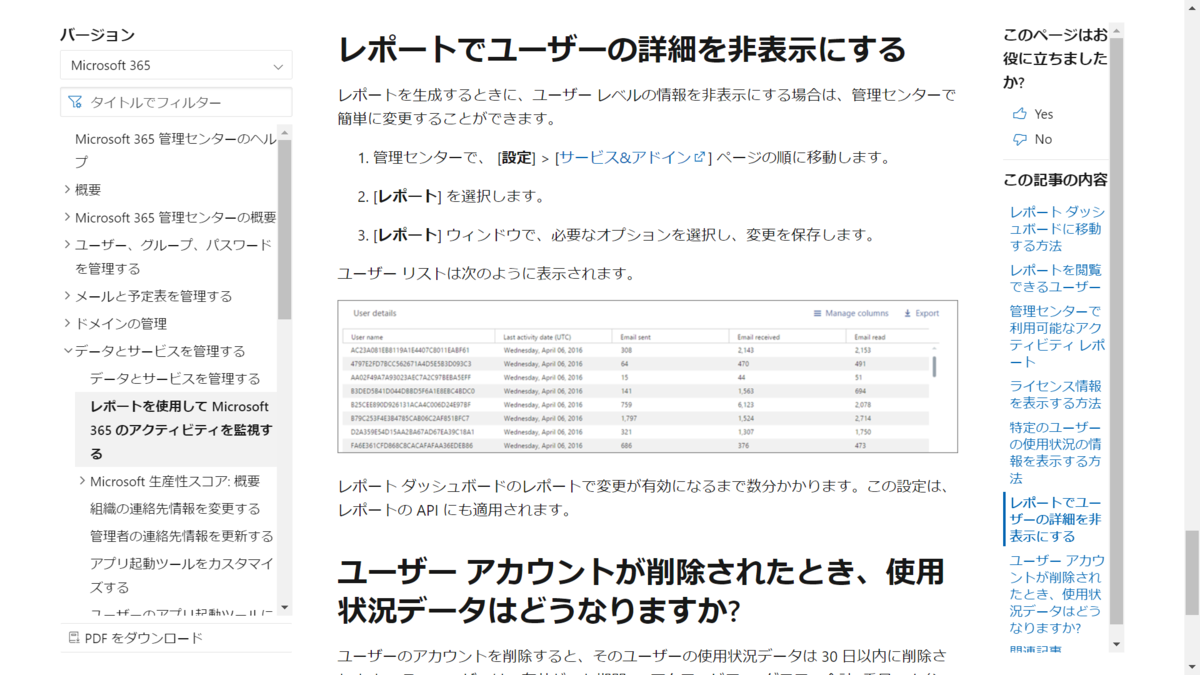1200x675 pixels.
Task: Click the sidebar scrollbar up arrow
Action: pyautogui.click(x=285, y=131)
